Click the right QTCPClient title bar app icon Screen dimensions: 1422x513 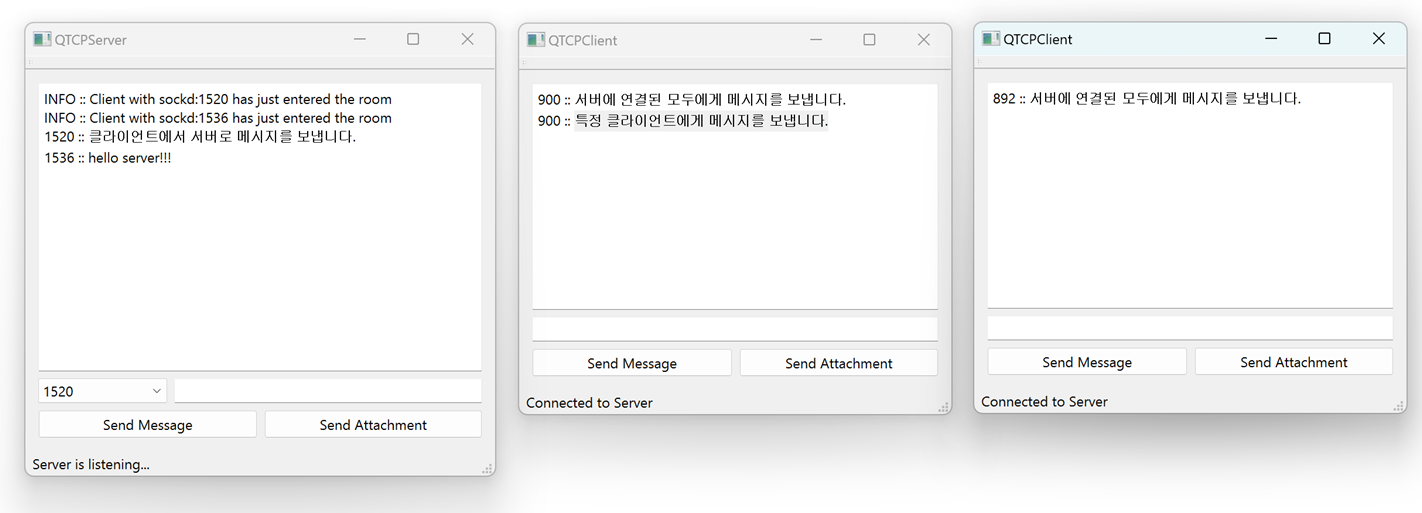991,38
